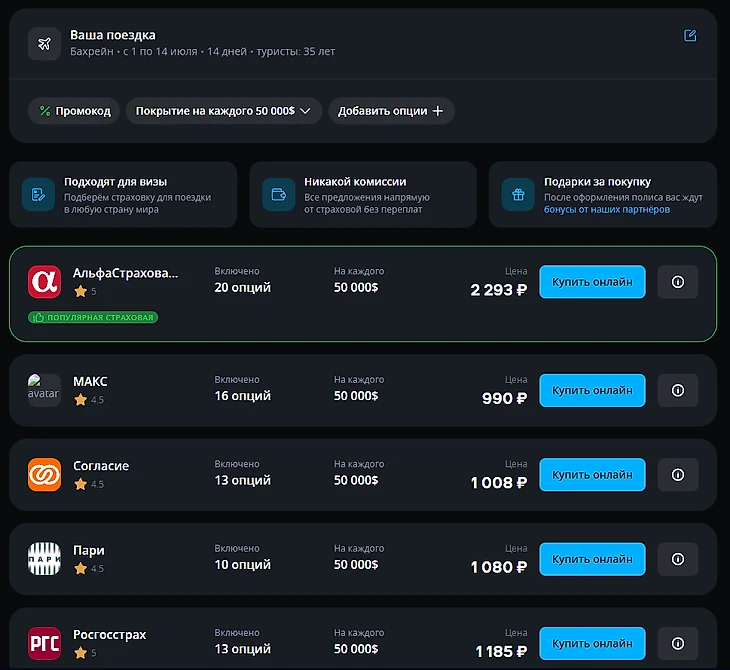730x670 pixels.
Task: Buy АльфаСтрахование policy online
Action: click(592, 282)
